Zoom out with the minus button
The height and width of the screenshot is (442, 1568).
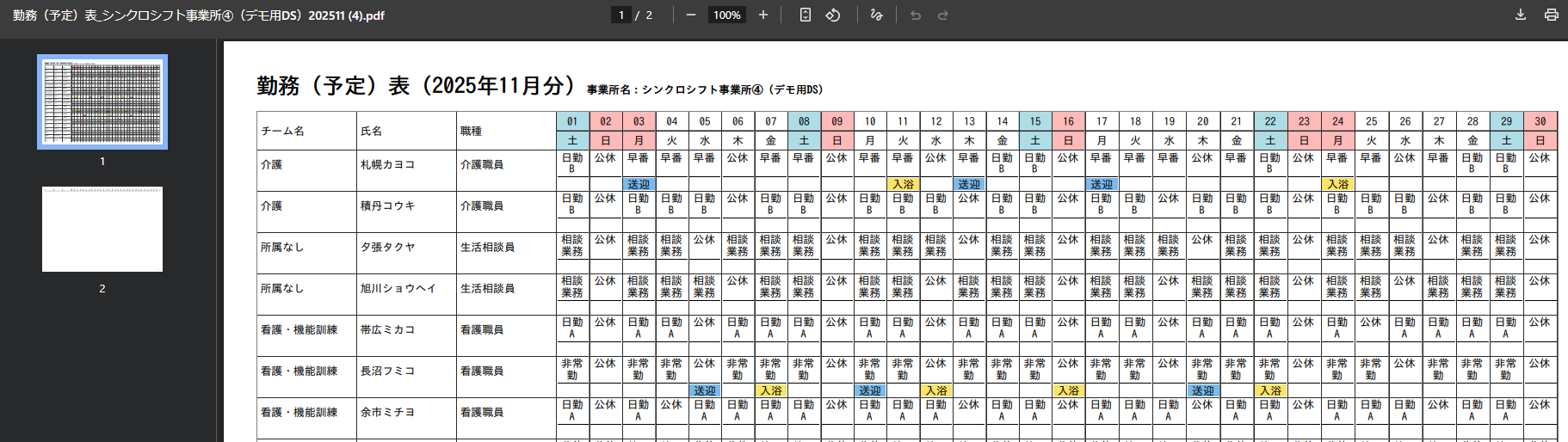point(690,15)
